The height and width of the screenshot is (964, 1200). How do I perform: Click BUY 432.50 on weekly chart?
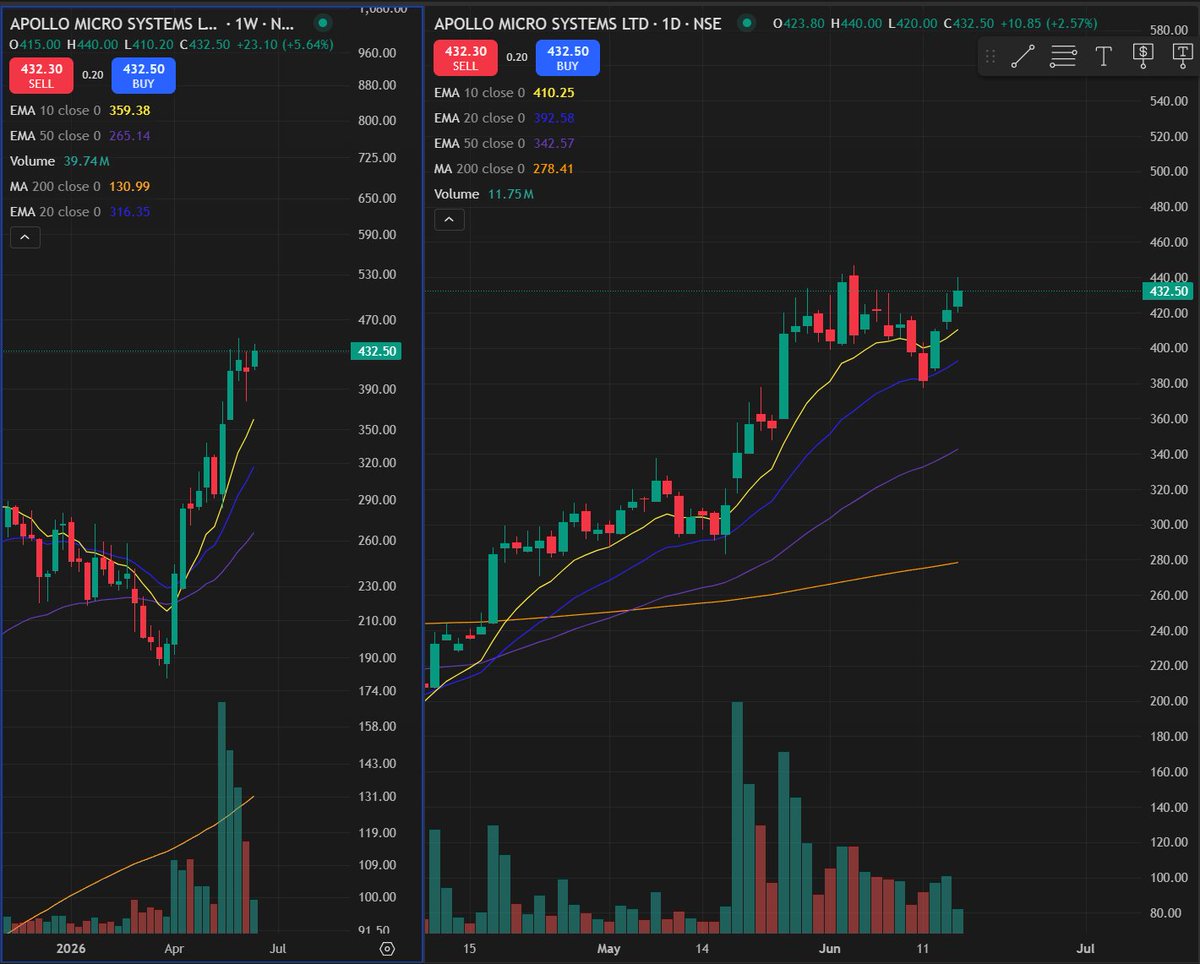144,74
